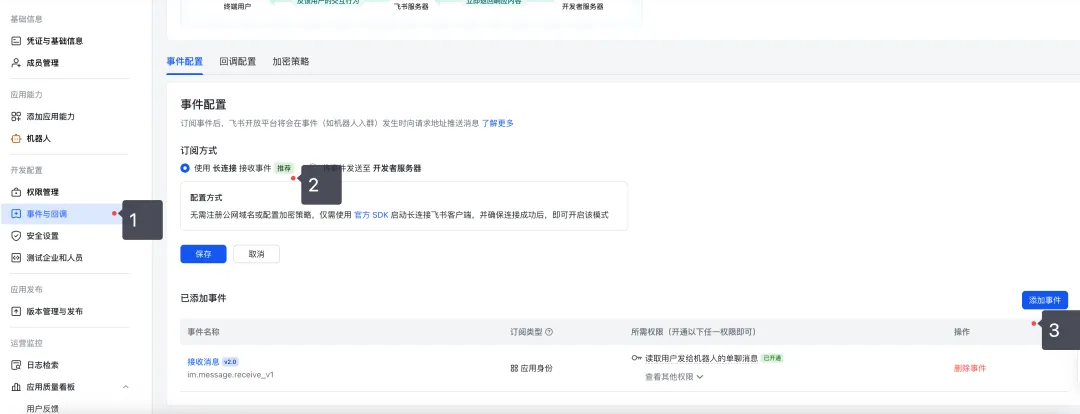
Task: Collapse the 应用质量看板 sidebar section
Action: 125,387
